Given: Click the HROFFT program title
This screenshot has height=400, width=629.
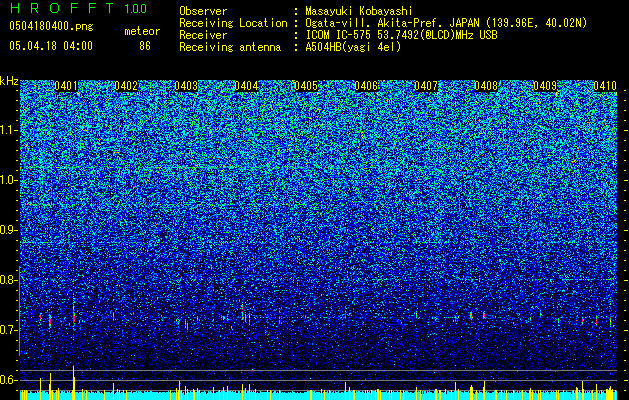Looking at the screenshot, I should (x=61, y=8).
